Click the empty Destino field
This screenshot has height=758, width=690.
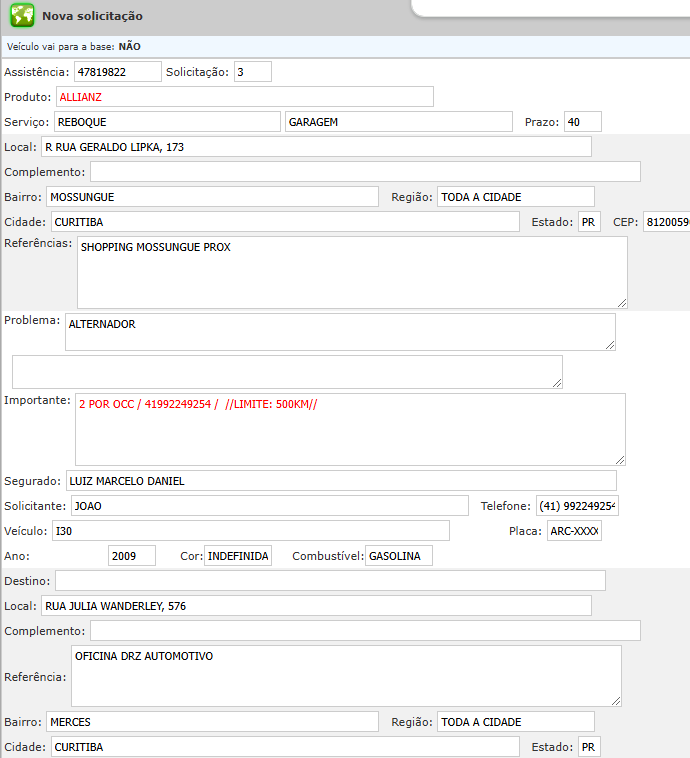330,581
